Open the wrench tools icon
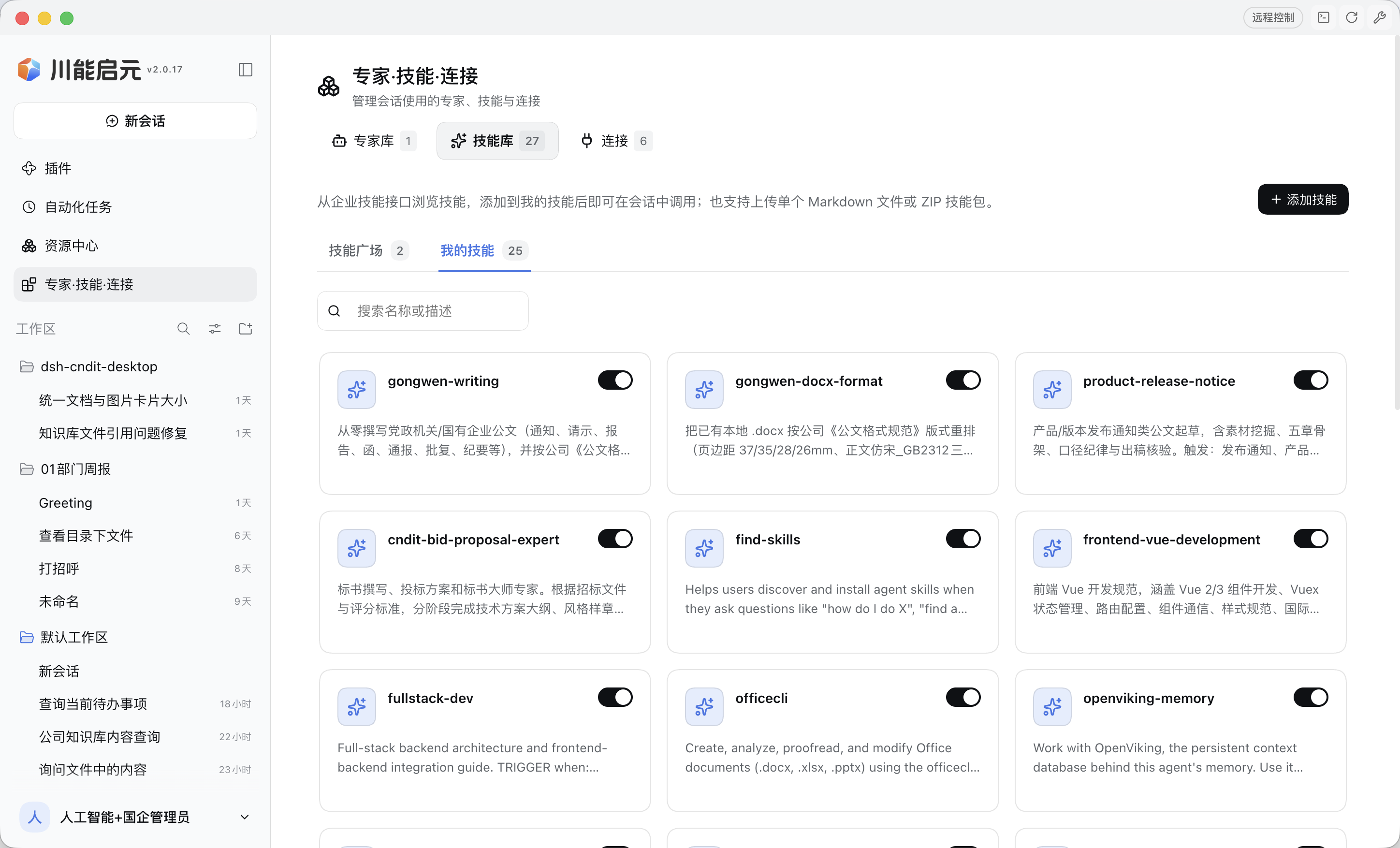1400x848 pixels. click(1380, 17)
